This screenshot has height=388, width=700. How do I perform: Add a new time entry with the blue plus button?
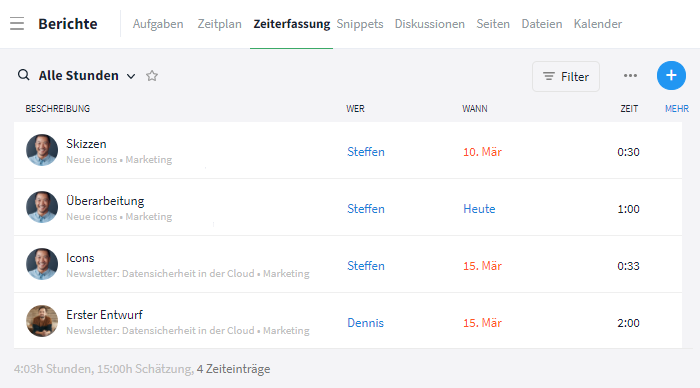(x=671, y=75)
